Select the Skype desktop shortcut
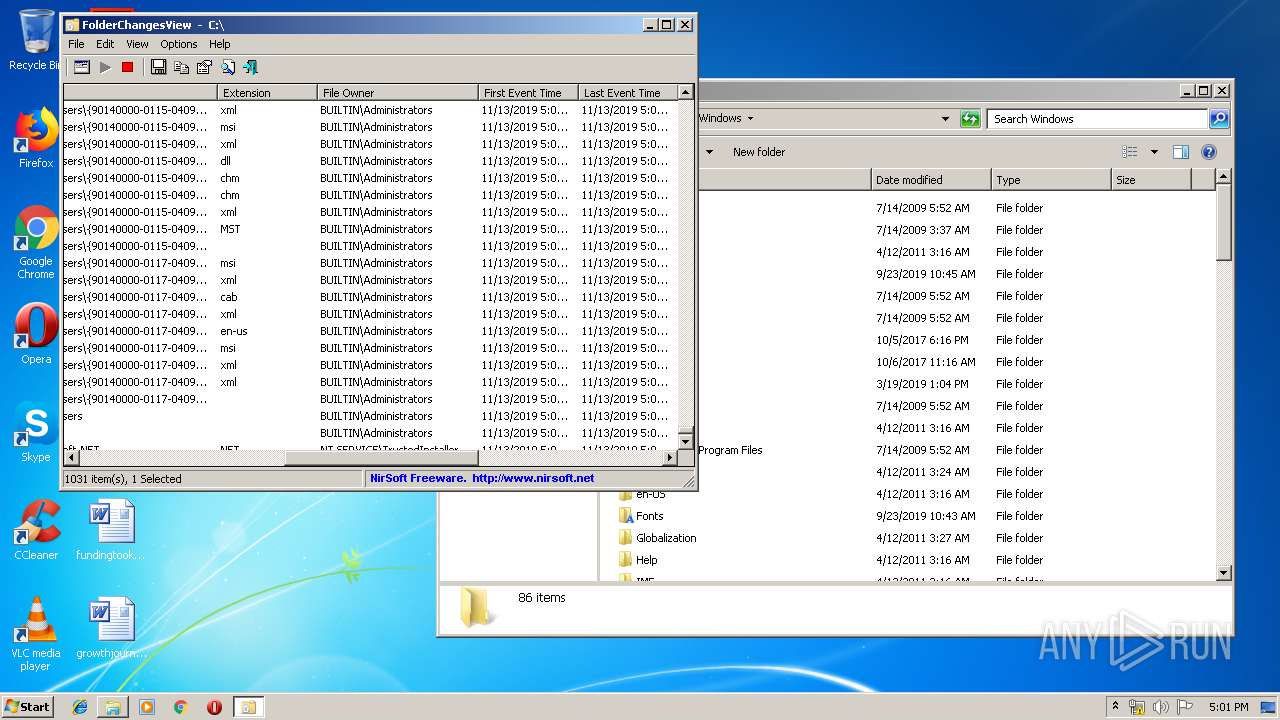Image resolution: width=1280 pixels, height=720 pixels. click(x=36, y=432)
